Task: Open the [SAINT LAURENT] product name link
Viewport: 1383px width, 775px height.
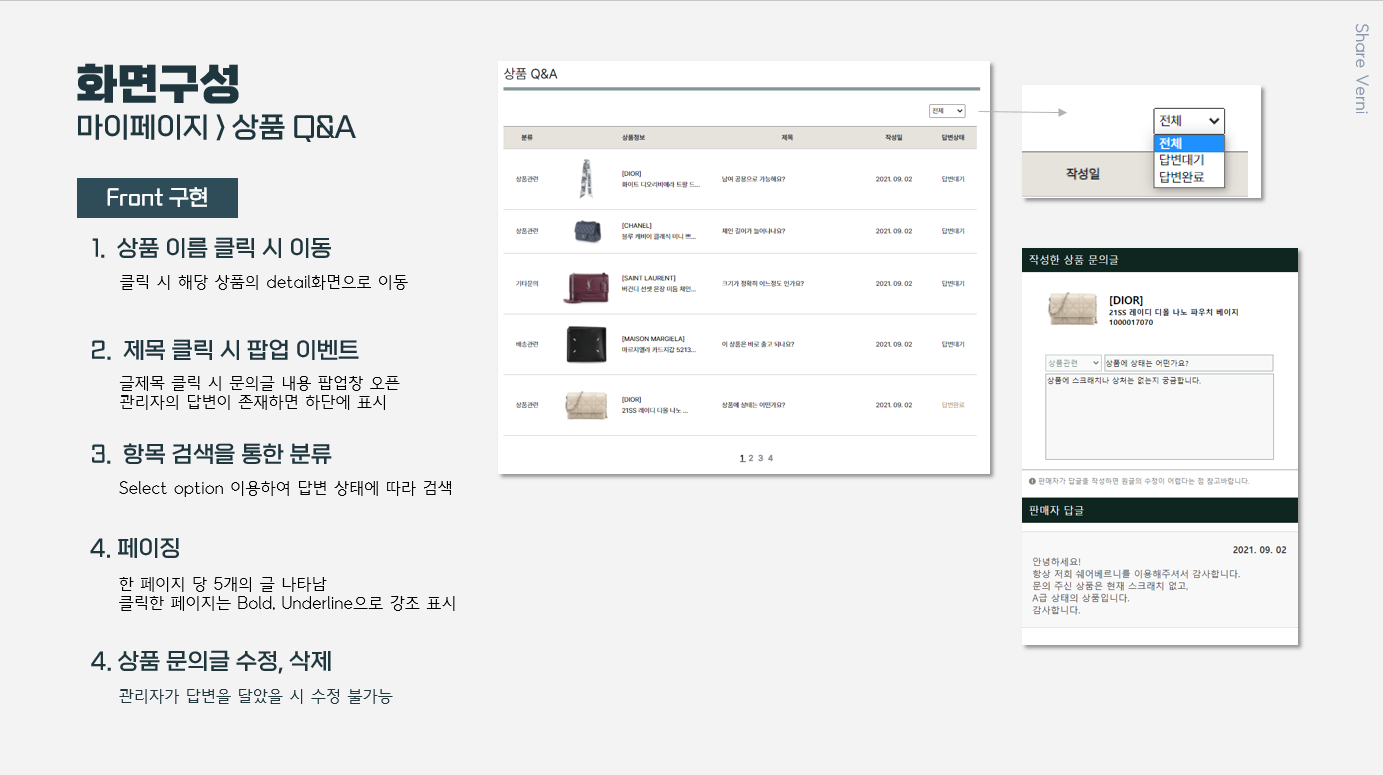Action: click(x=648, y=278)
